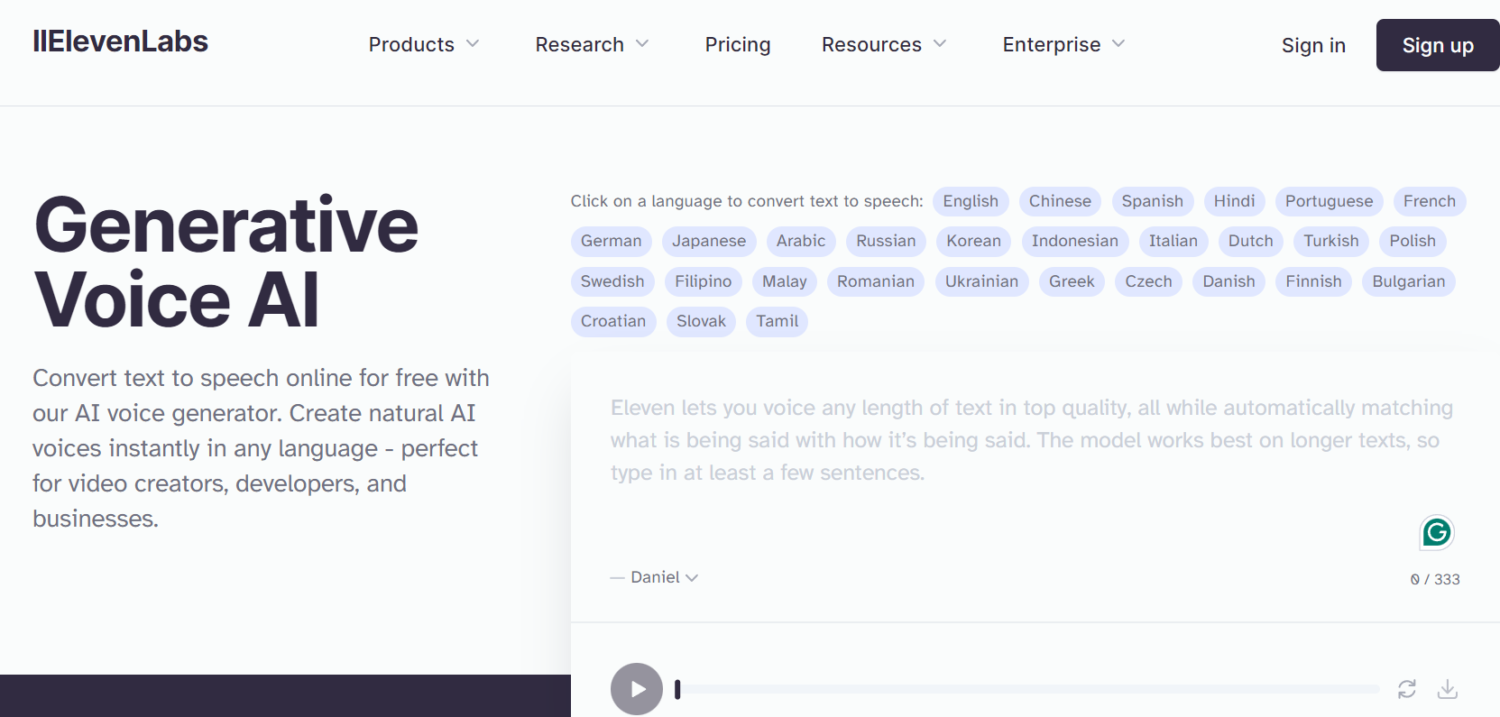Click the audio progress slider track

point(1030,689)
